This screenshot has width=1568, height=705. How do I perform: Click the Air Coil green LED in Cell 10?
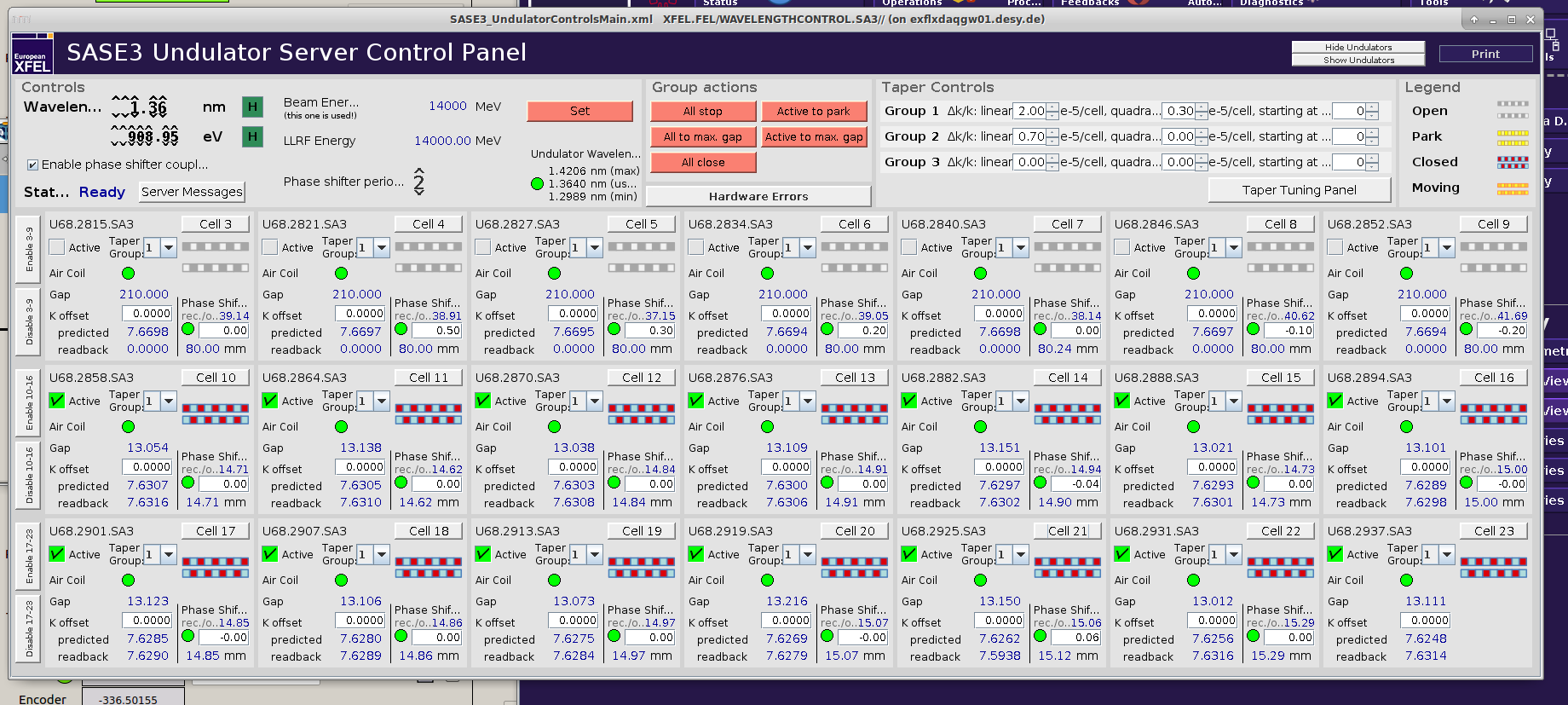[128, 427]
